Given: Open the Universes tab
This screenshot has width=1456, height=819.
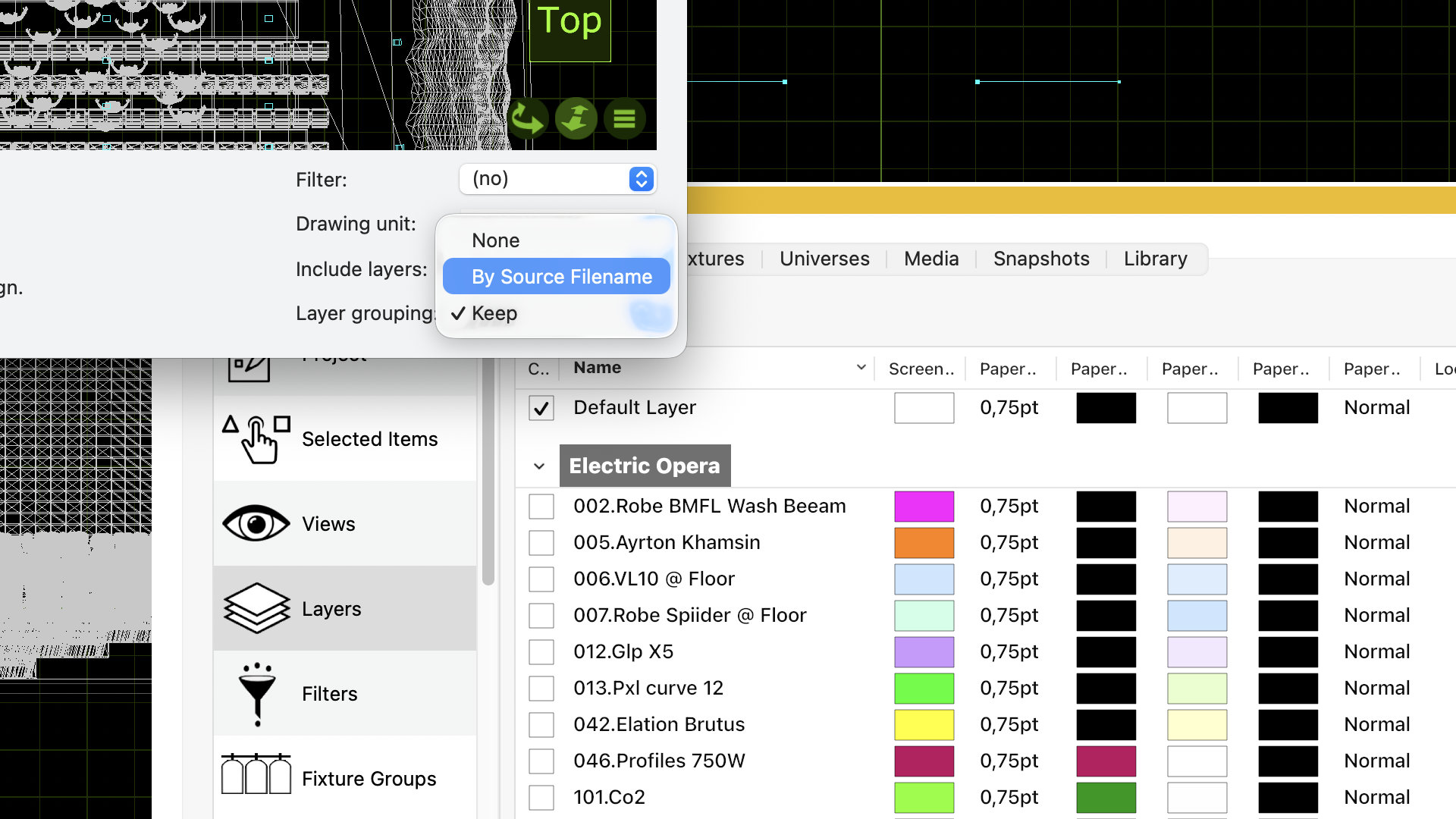Looking at the screenshot, I should point(824,259).
